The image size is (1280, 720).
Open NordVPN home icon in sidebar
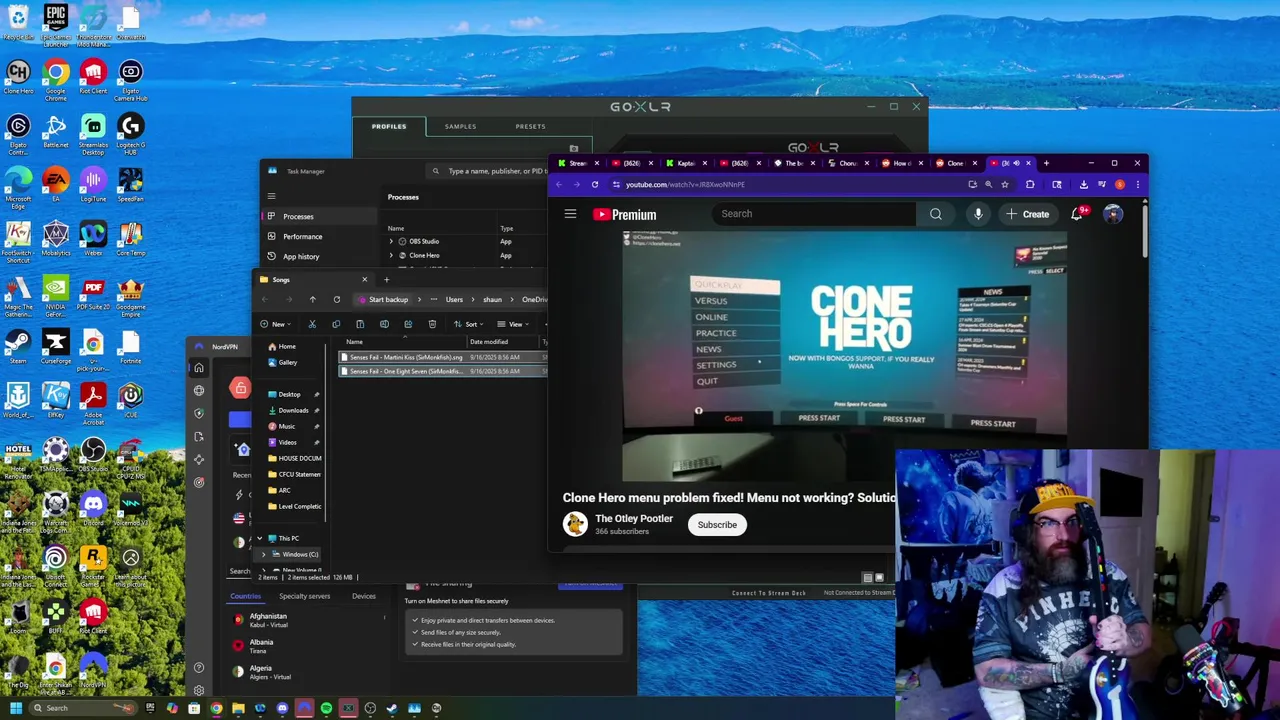click(x=199, y=368)
